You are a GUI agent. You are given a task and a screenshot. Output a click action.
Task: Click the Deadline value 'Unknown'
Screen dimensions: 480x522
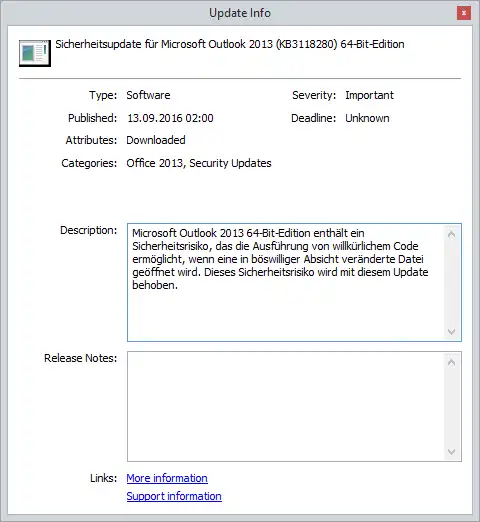[367, 118]
